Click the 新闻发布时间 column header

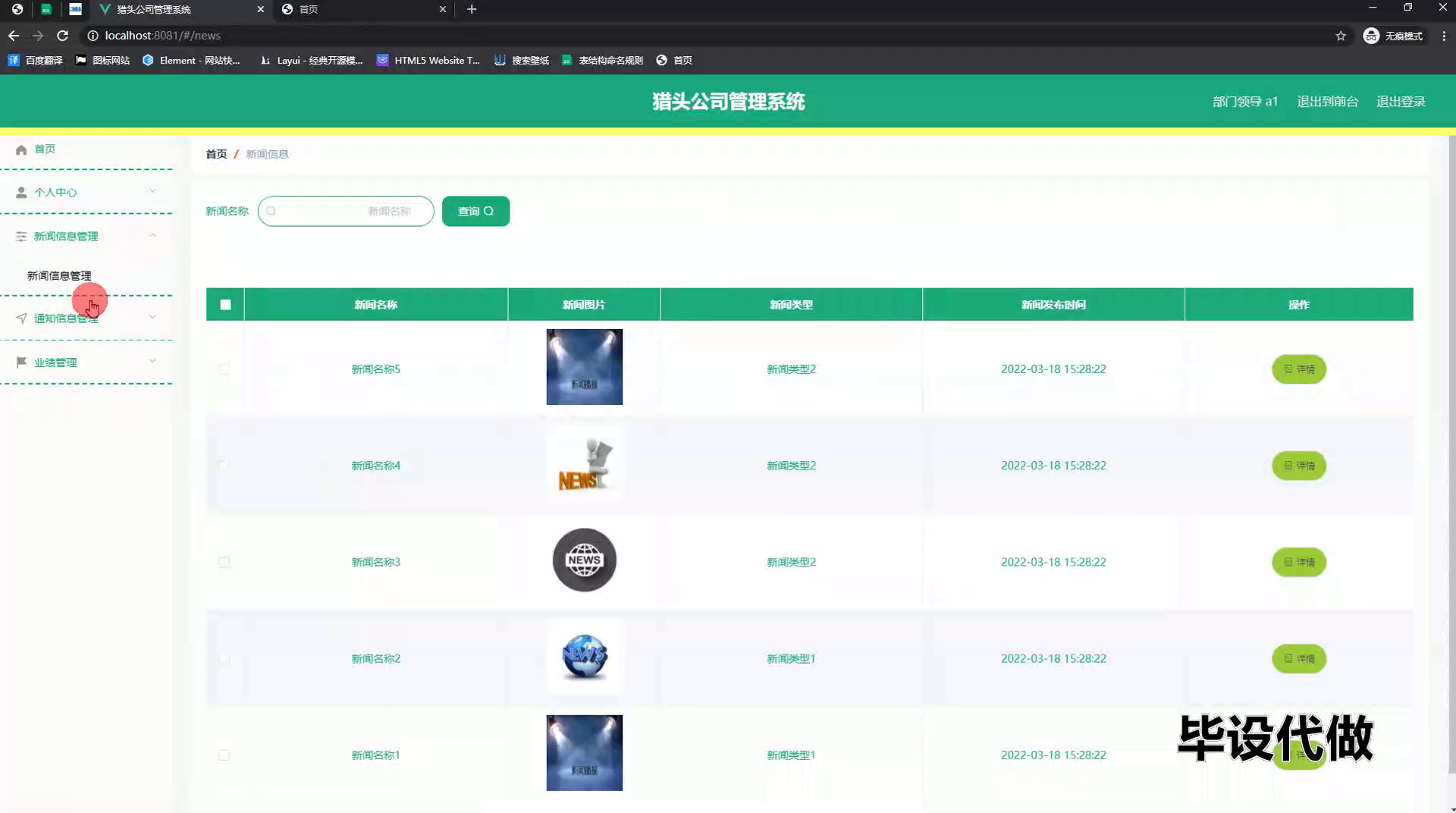1053,305
